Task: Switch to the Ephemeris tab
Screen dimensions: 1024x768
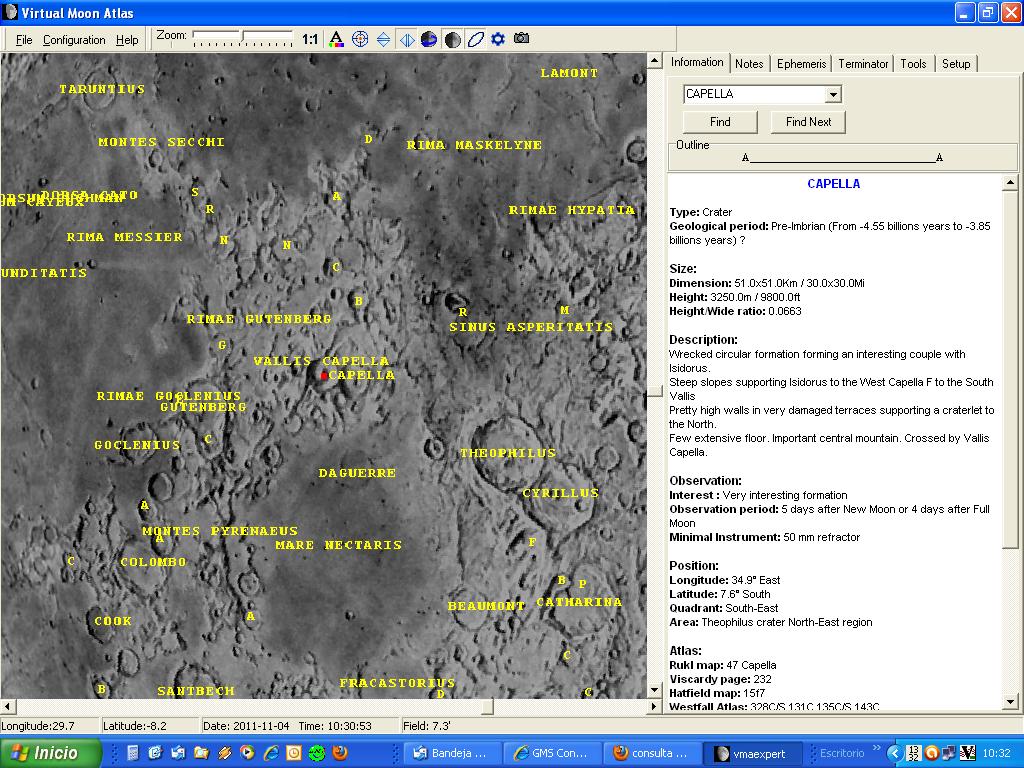Action: click(x=801, y=63)
